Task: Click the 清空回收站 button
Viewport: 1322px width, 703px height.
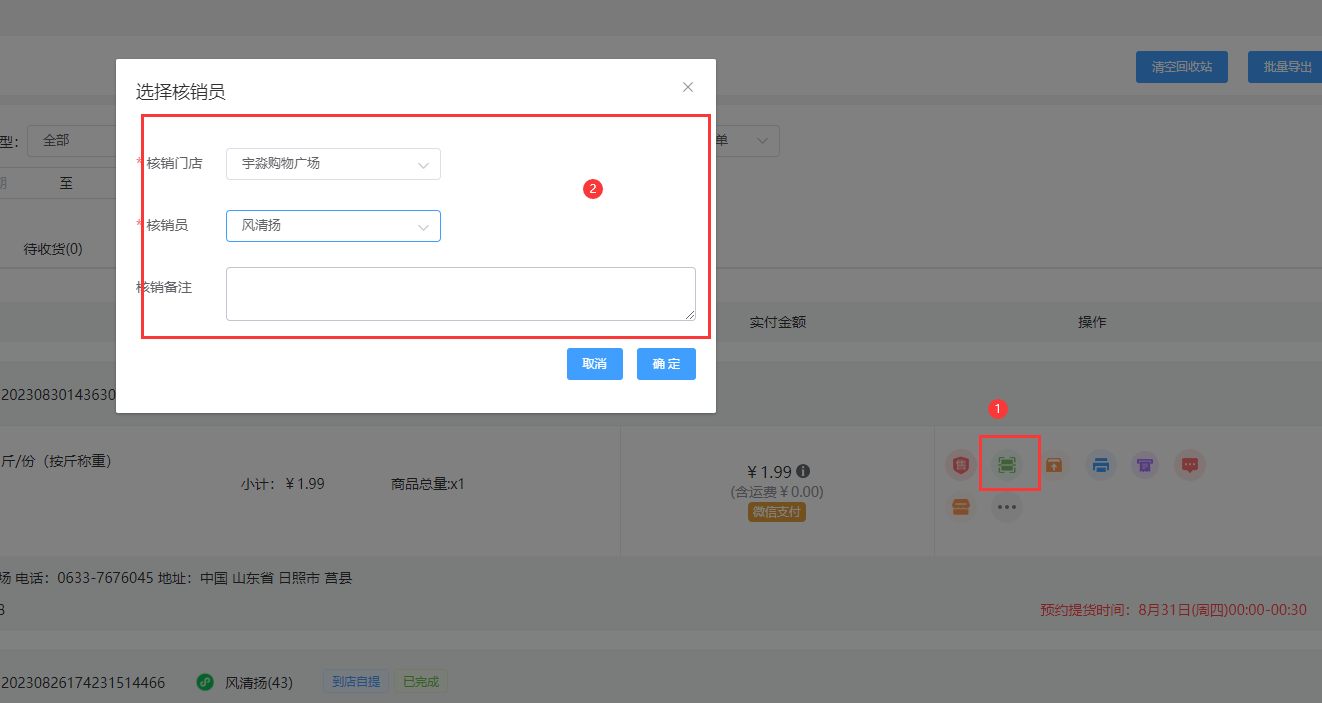Action: (1181, 67)
